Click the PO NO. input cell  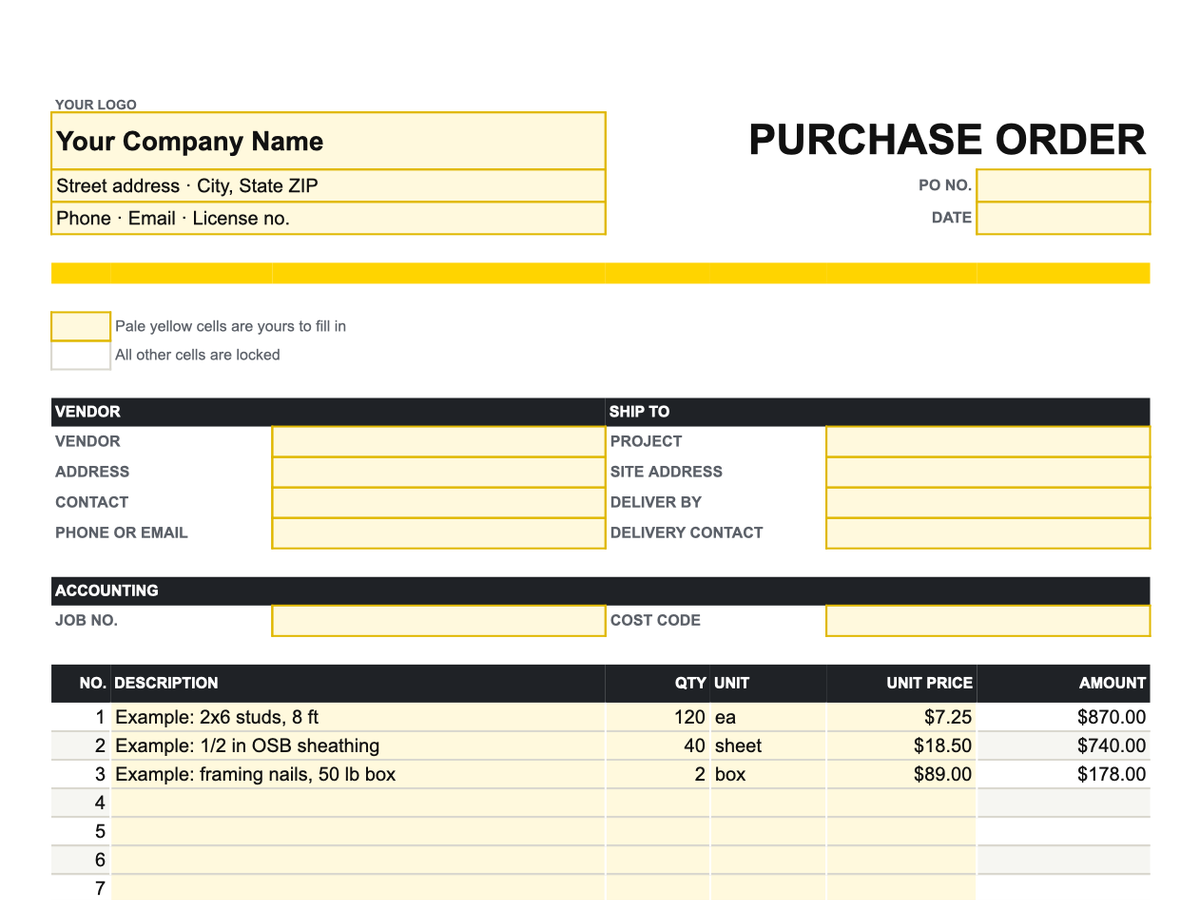point(1063,185)
